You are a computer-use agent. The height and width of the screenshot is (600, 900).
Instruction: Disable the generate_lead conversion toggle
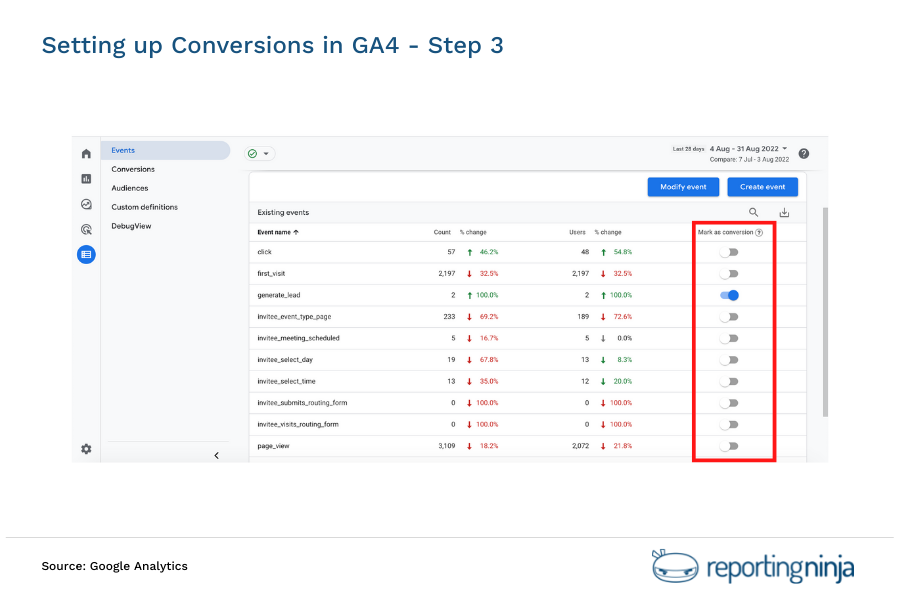730,294
